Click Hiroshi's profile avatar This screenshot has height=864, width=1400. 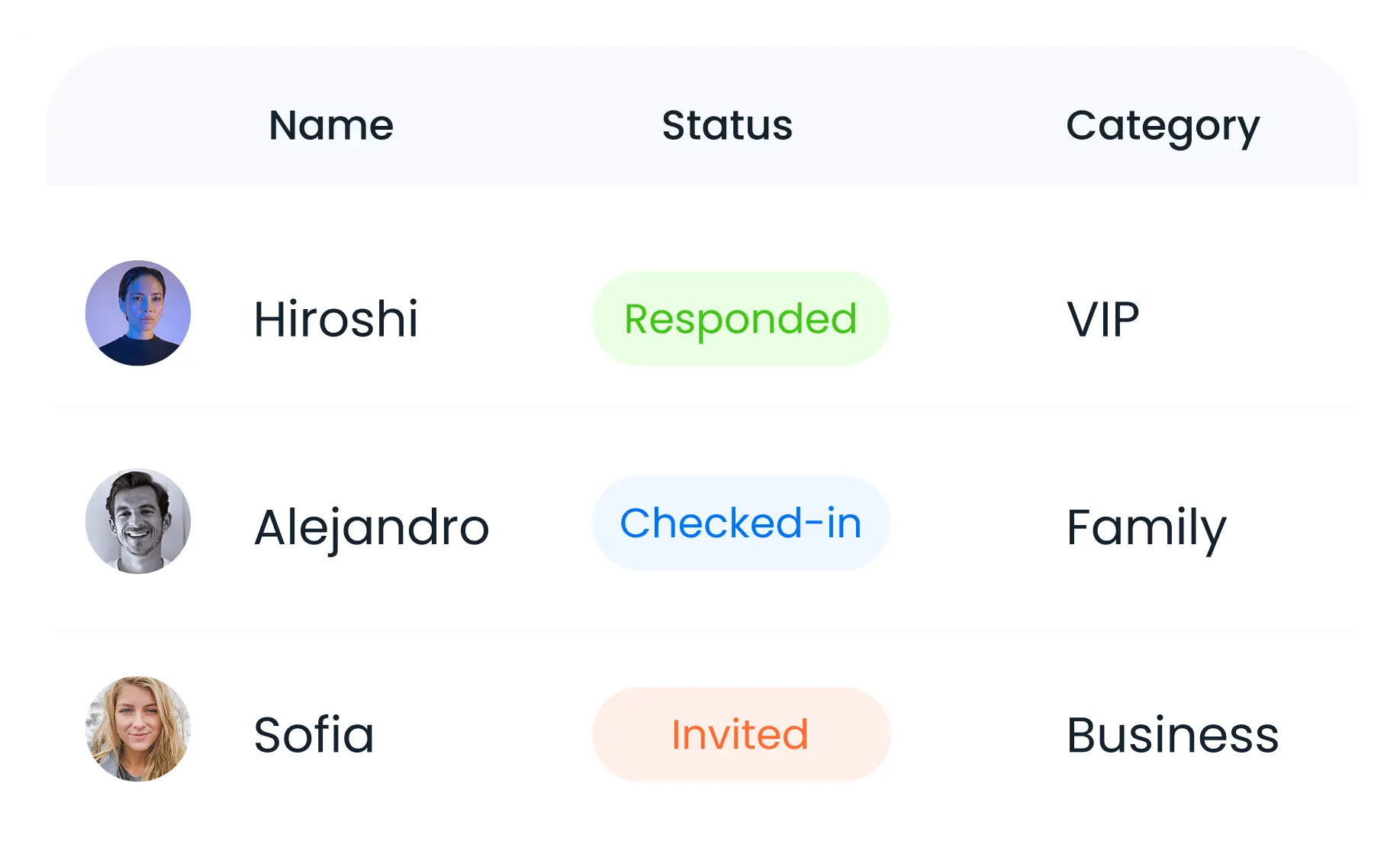[138, 313]
